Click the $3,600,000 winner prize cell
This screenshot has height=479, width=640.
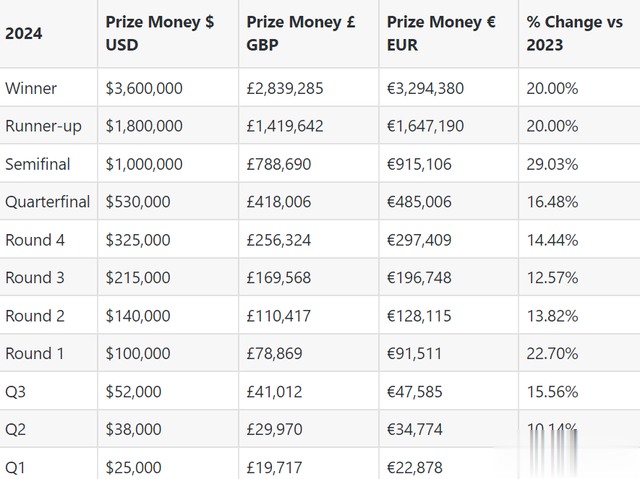(x=144, y=88)
